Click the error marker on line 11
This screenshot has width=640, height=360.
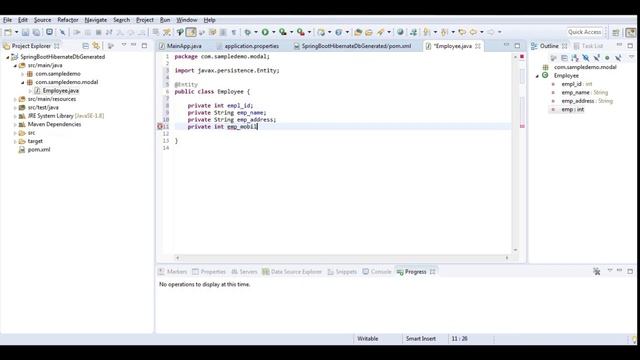point(160,127)
